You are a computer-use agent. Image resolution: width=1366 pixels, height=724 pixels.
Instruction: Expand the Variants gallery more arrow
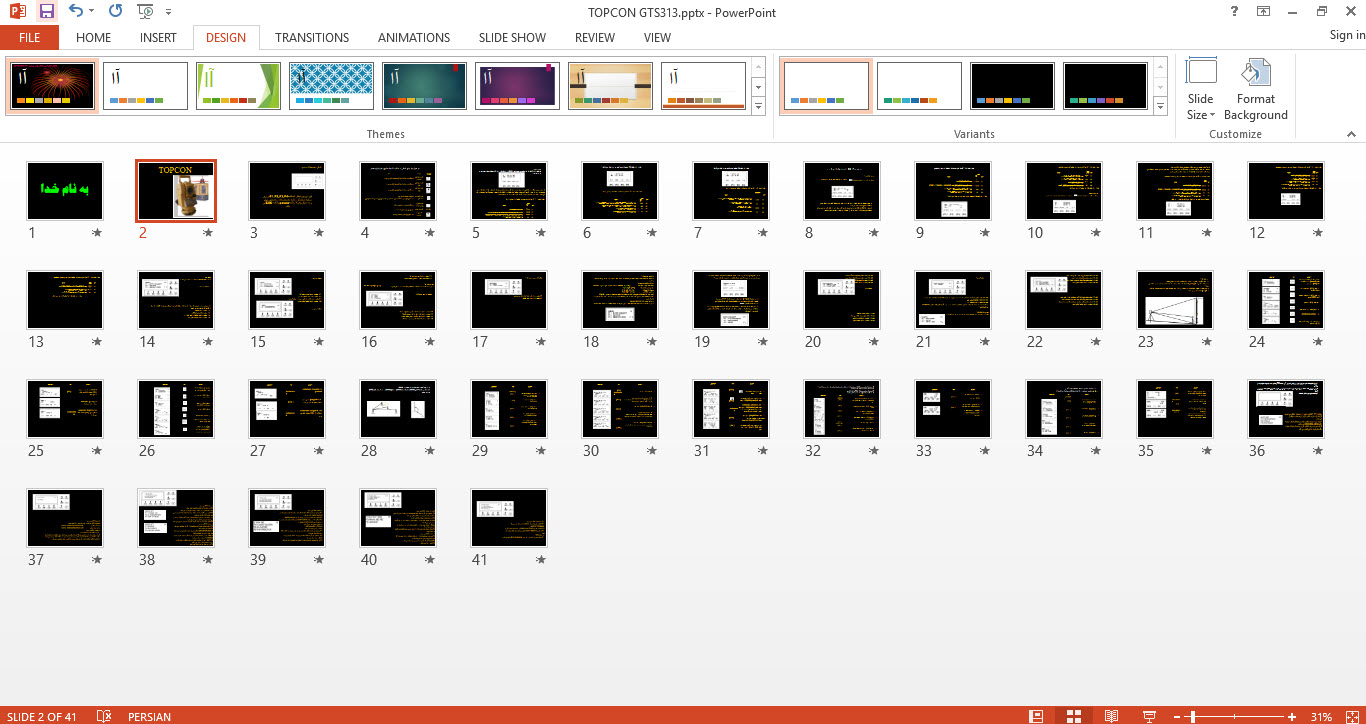point(1160,106)
